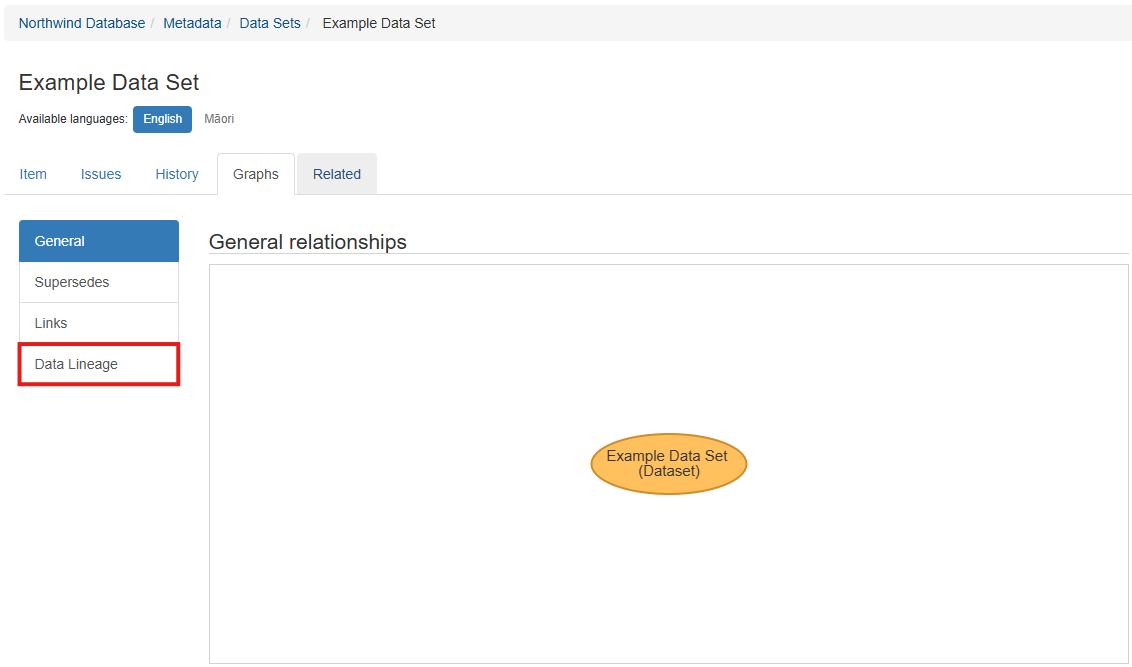Click the orange Example Data Set node

(668, 464)
